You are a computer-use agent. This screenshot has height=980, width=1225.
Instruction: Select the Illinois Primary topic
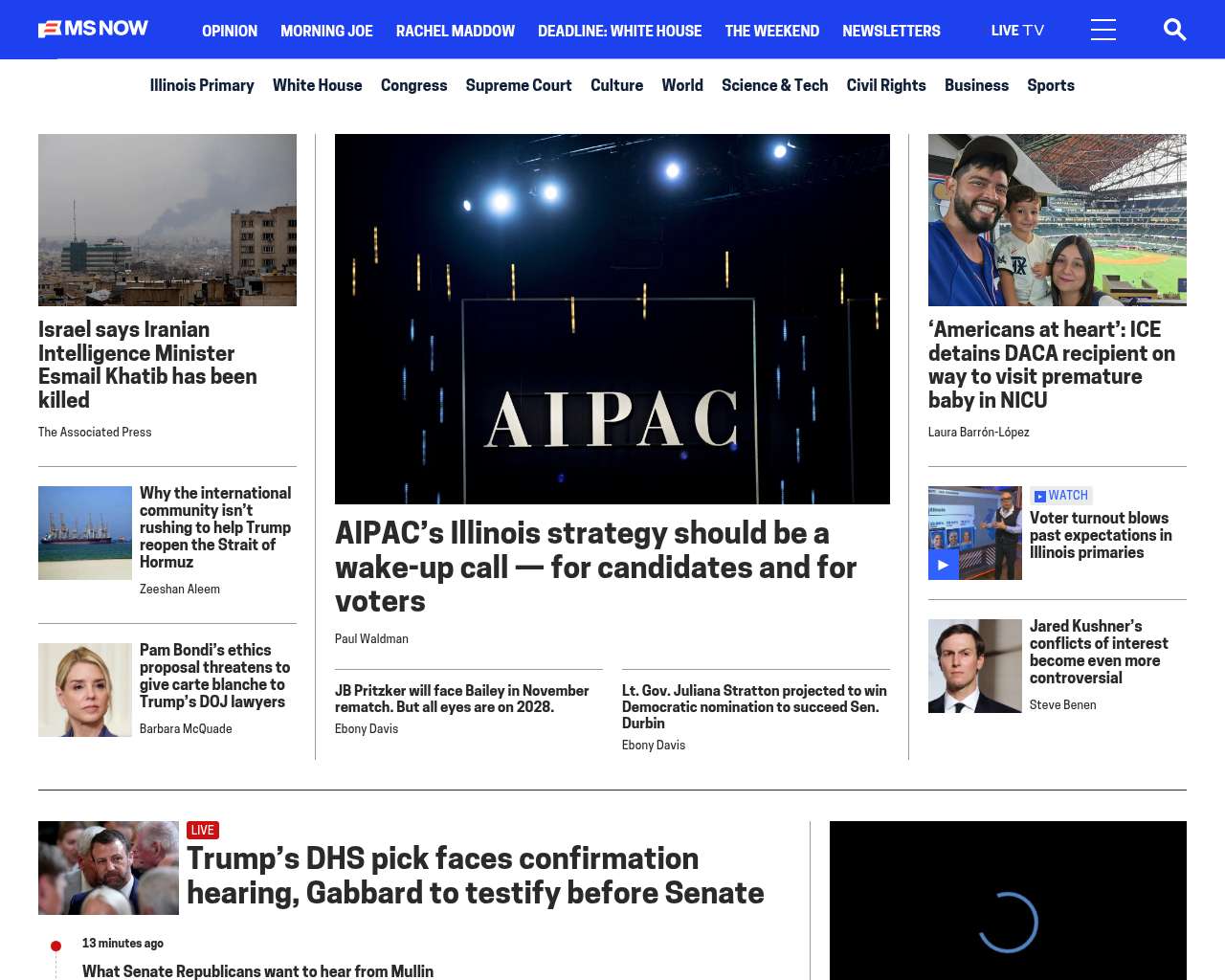(x=202, y=85)
